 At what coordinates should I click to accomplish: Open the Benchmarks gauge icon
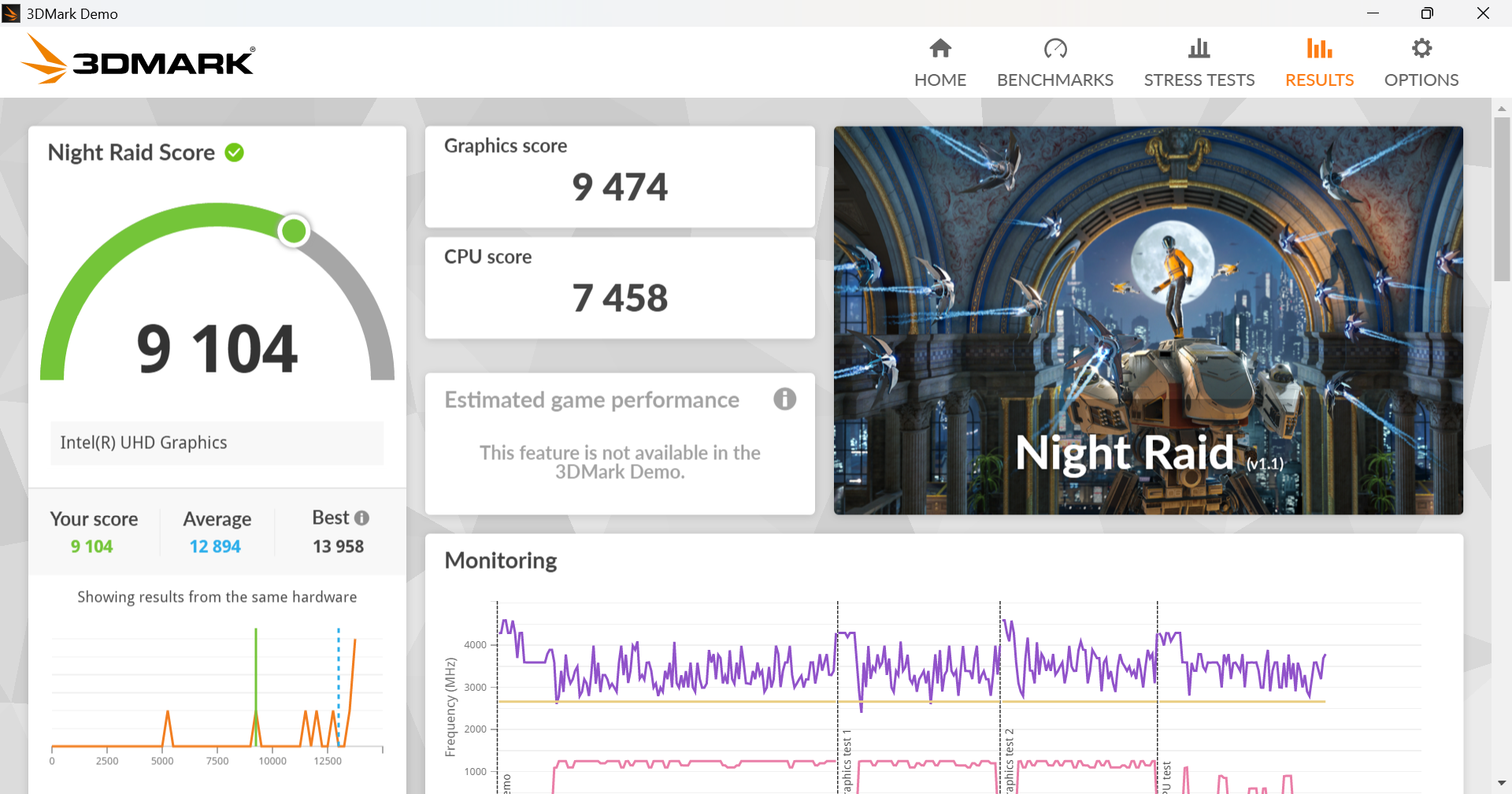(1054, 49)
